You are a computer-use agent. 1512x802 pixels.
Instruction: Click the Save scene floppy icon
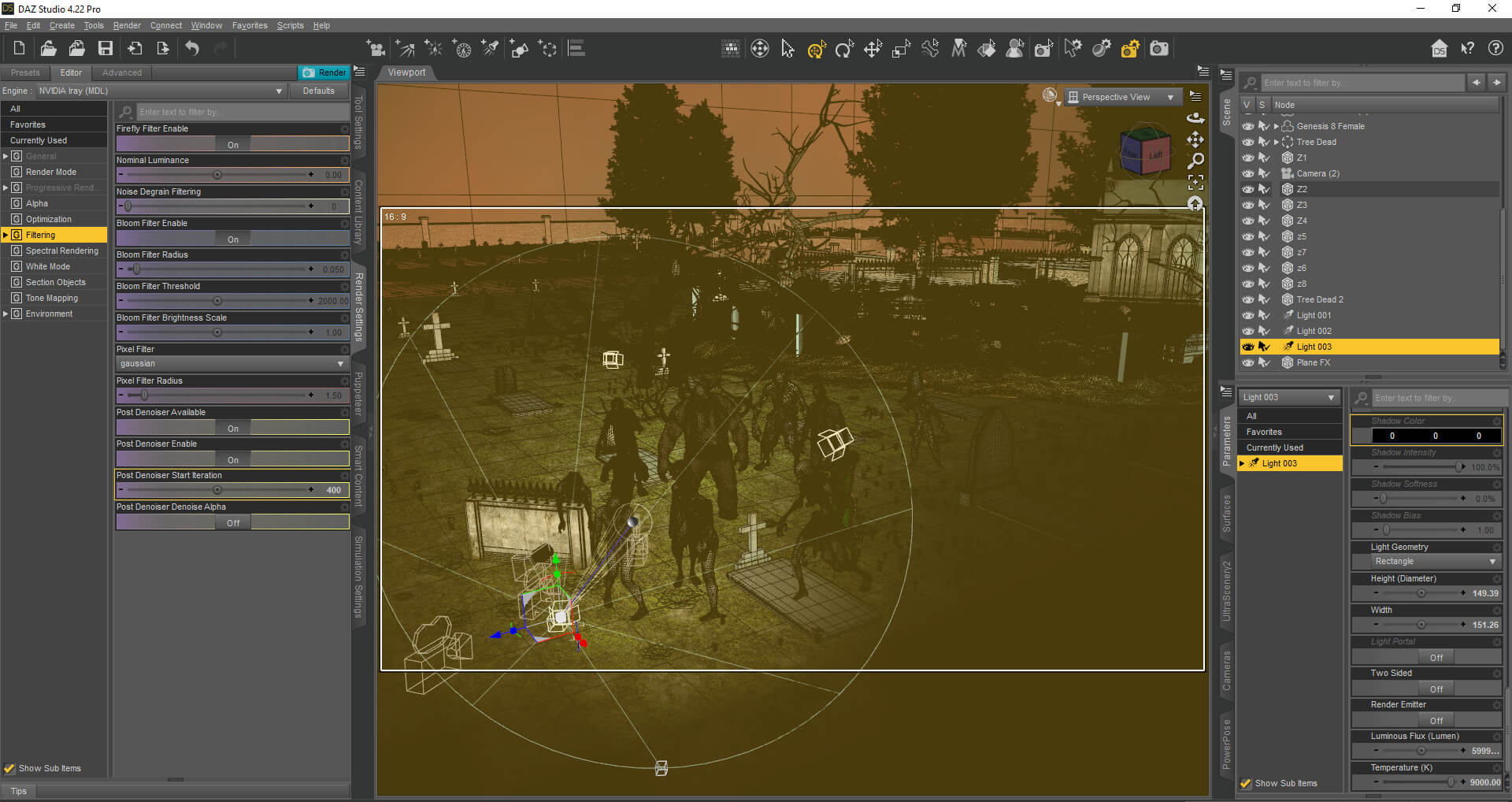(105, 48)
